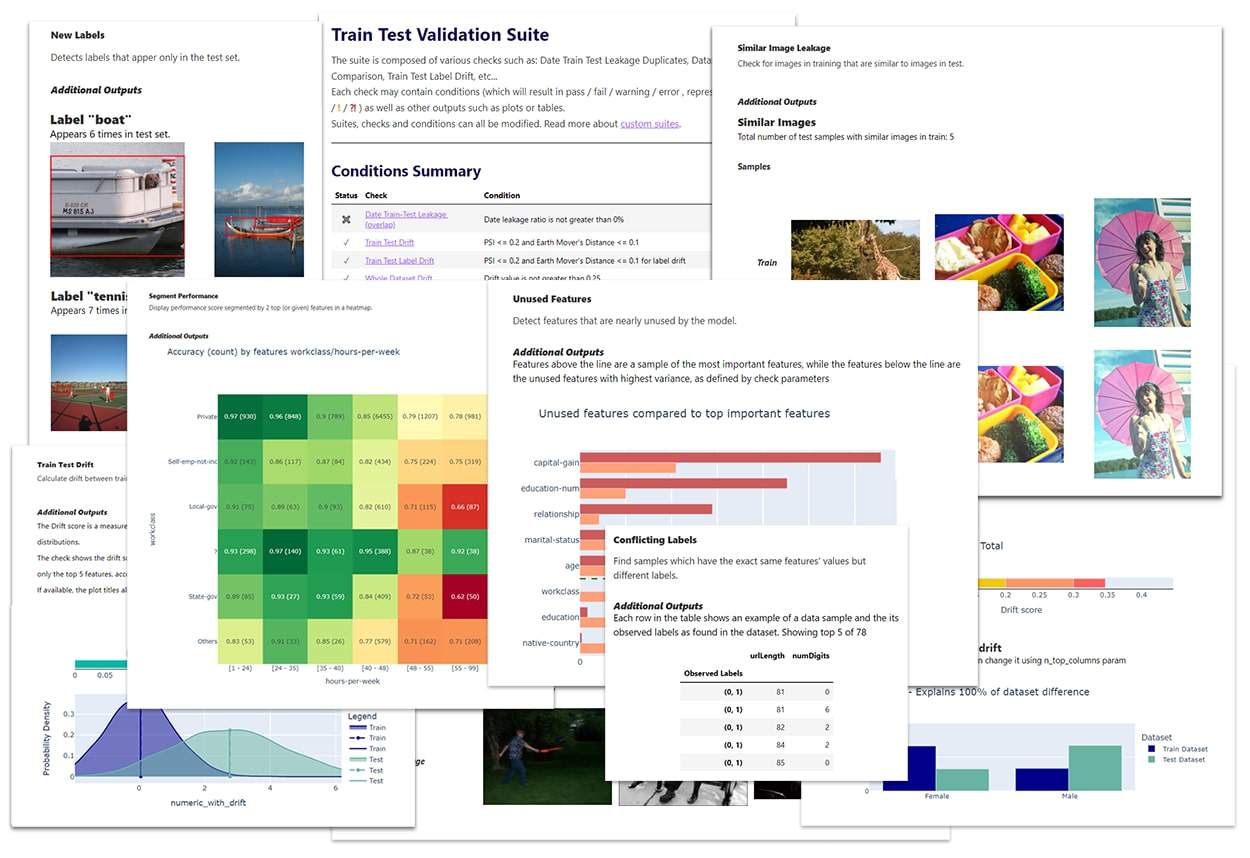Click the teal drift score bar above density plot
Viewport: 1250px width, 858px height.
click(101, 664)
